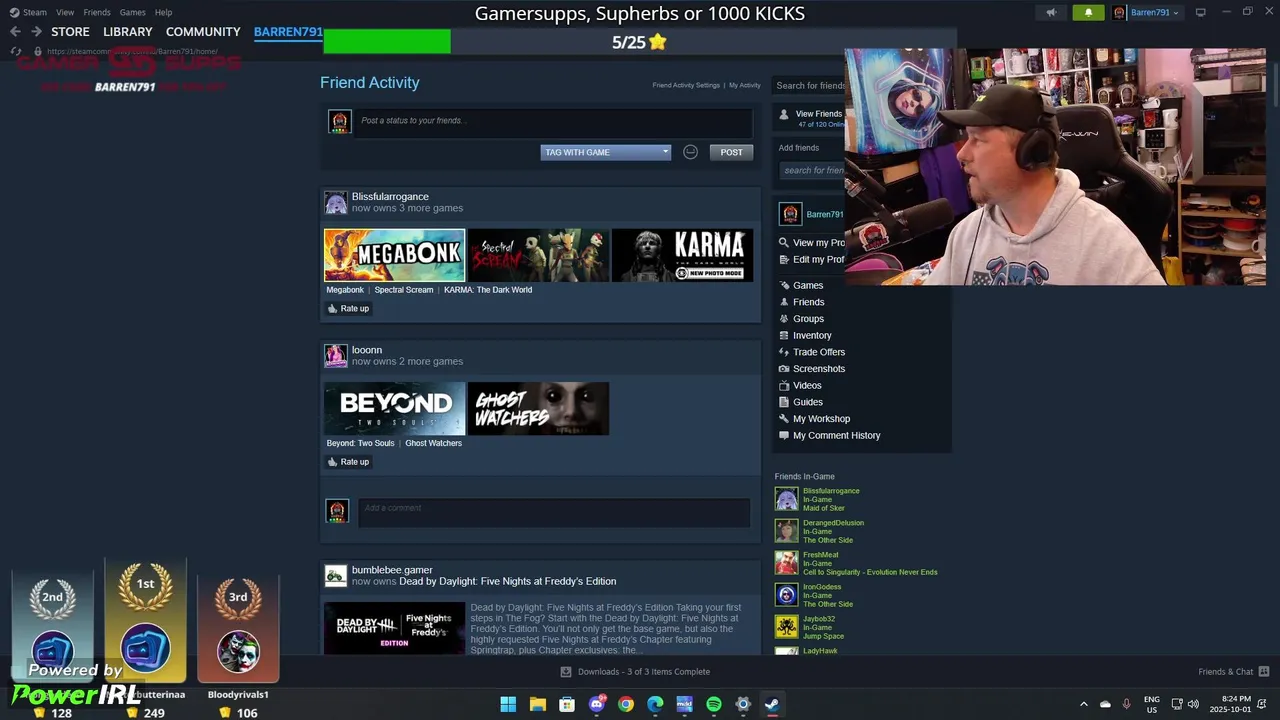Open the Help menu
Viewport: 1280px width, 720px height.
point(163,12)
